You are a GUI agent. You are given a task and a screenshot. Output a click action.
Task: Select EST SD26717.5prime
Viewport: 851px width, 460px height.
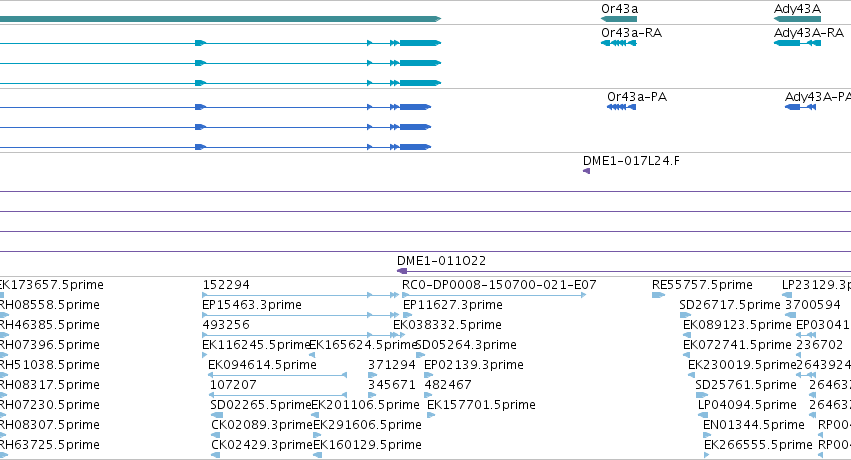pos(730,305)
